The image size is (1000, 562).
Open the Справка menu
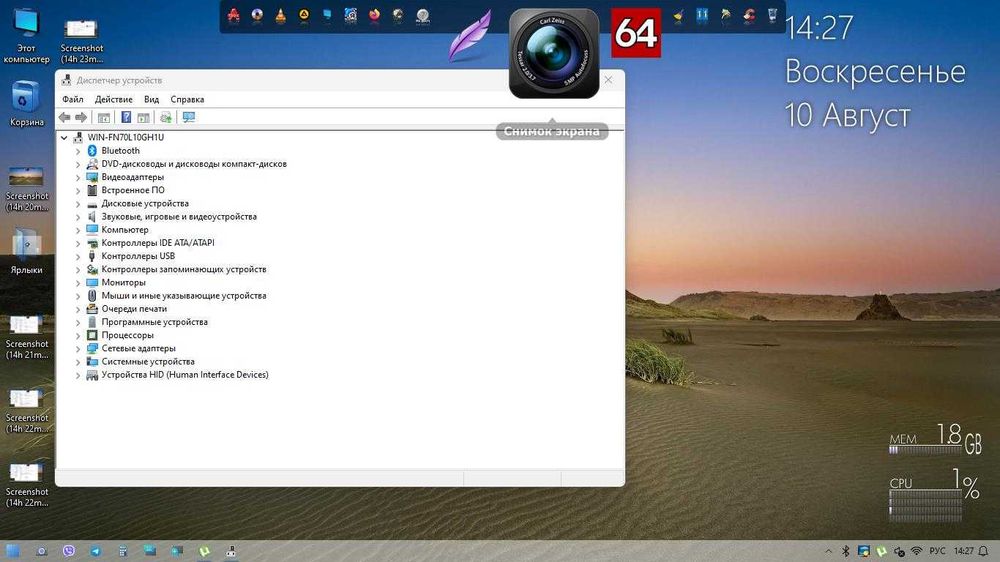[x=187, y=100]
